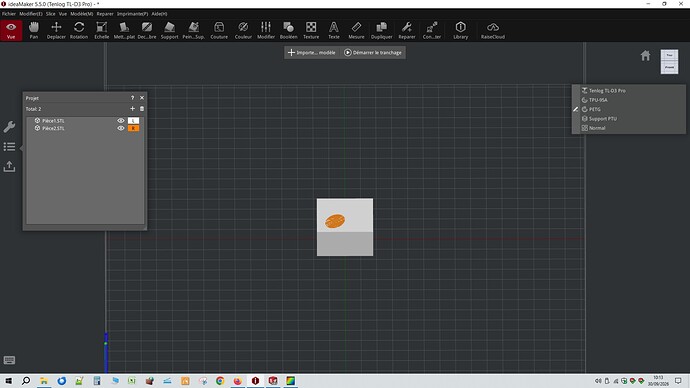Select the Deplacer move tool

pos(56,30)
